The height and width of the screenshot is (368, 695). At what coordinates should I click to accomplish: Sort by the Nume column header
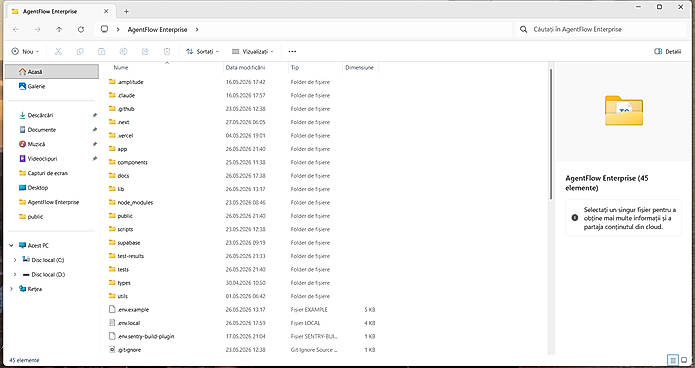click(x=121, y=67)
